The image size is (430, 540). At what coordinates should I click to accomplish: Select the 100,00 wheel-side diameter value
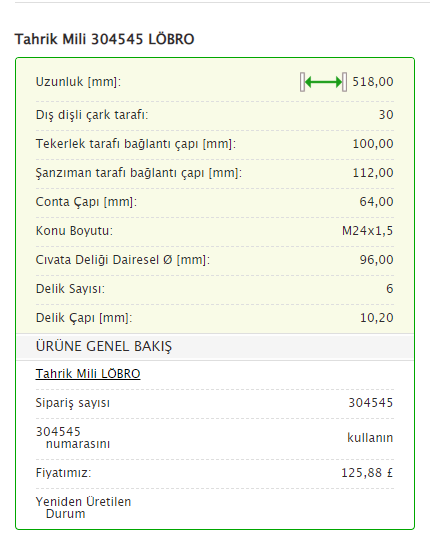click(373, 144)
